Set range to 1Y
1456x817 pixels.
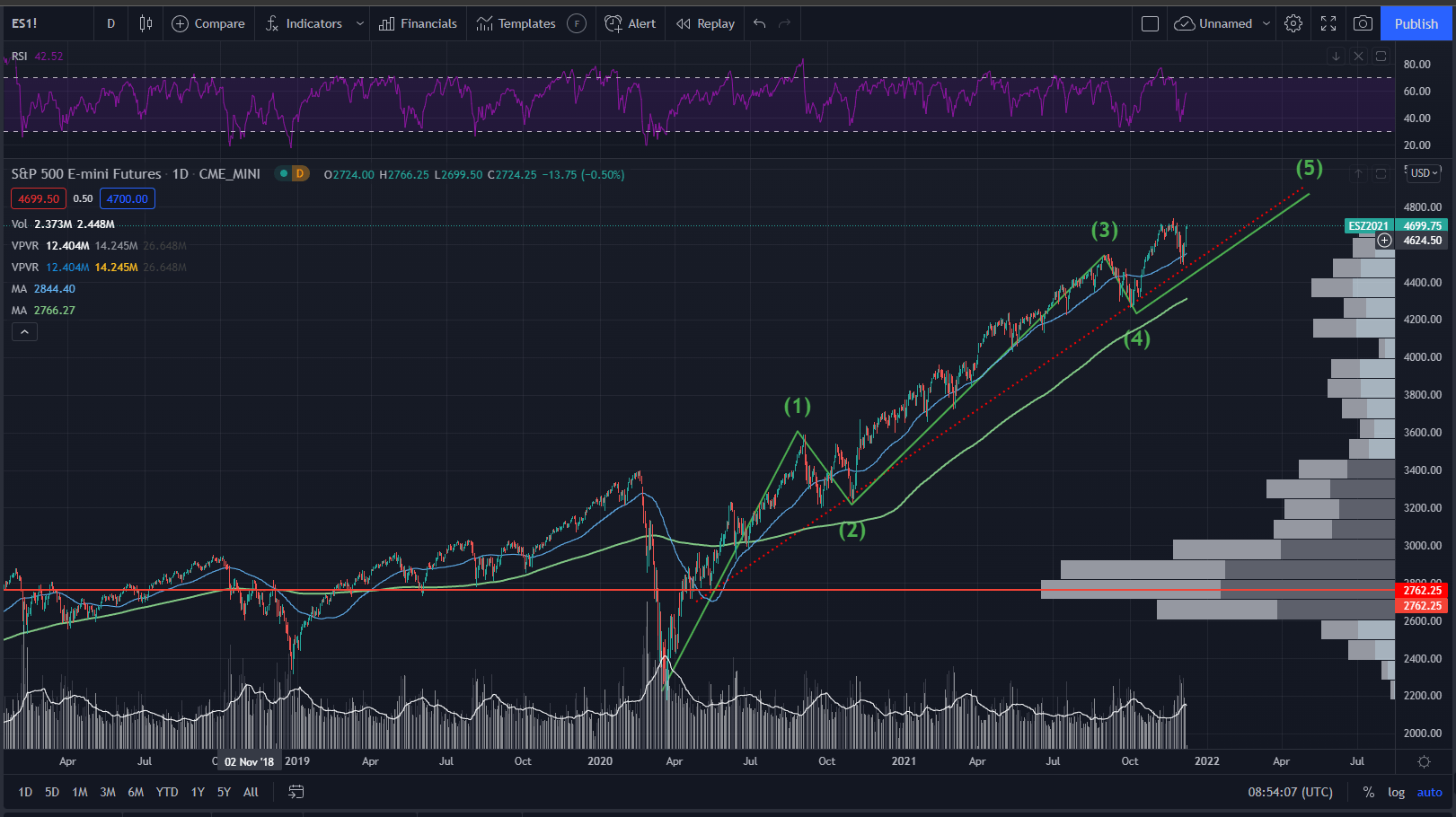tap(198, 792)
